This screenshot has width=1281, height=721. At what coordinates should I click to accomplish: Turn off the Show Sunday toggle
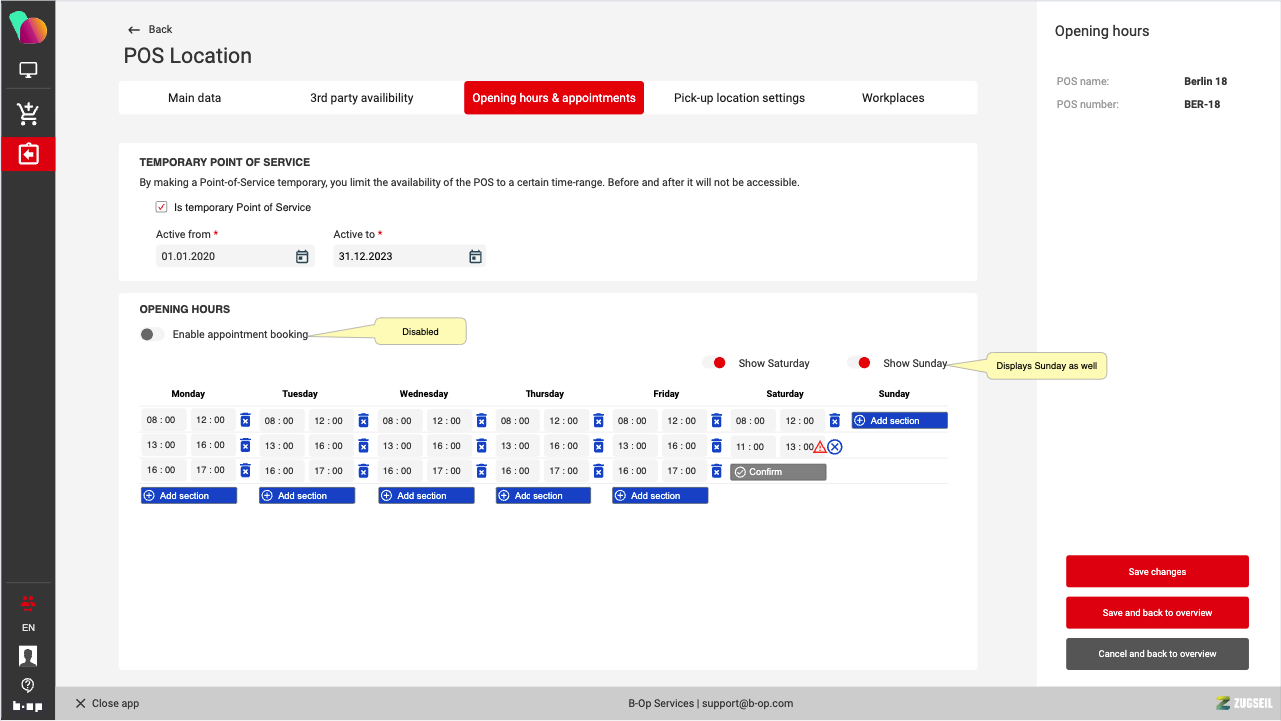859,363
